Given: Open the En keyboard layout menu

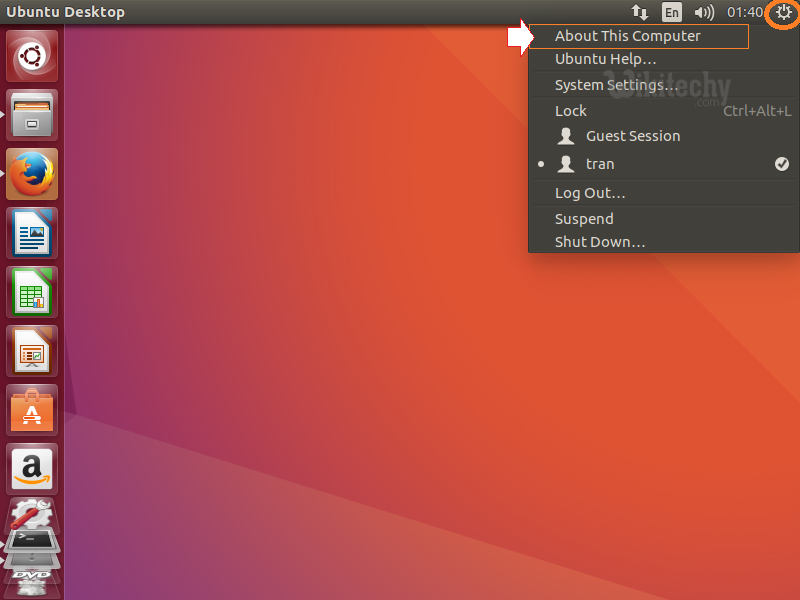Looking at the screenshot, I should click(x=672, y=12).
